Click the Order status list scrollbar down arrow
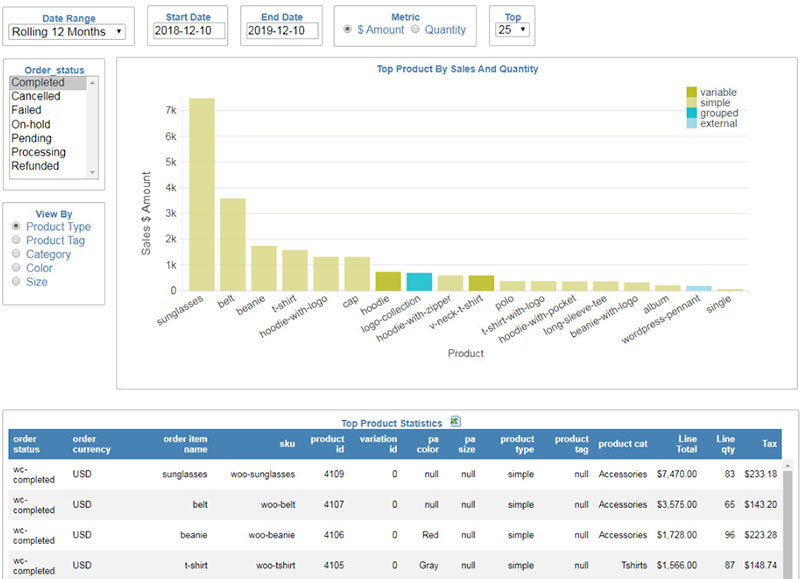Screen dimensions: 800x579 click(x=93, y=174)
